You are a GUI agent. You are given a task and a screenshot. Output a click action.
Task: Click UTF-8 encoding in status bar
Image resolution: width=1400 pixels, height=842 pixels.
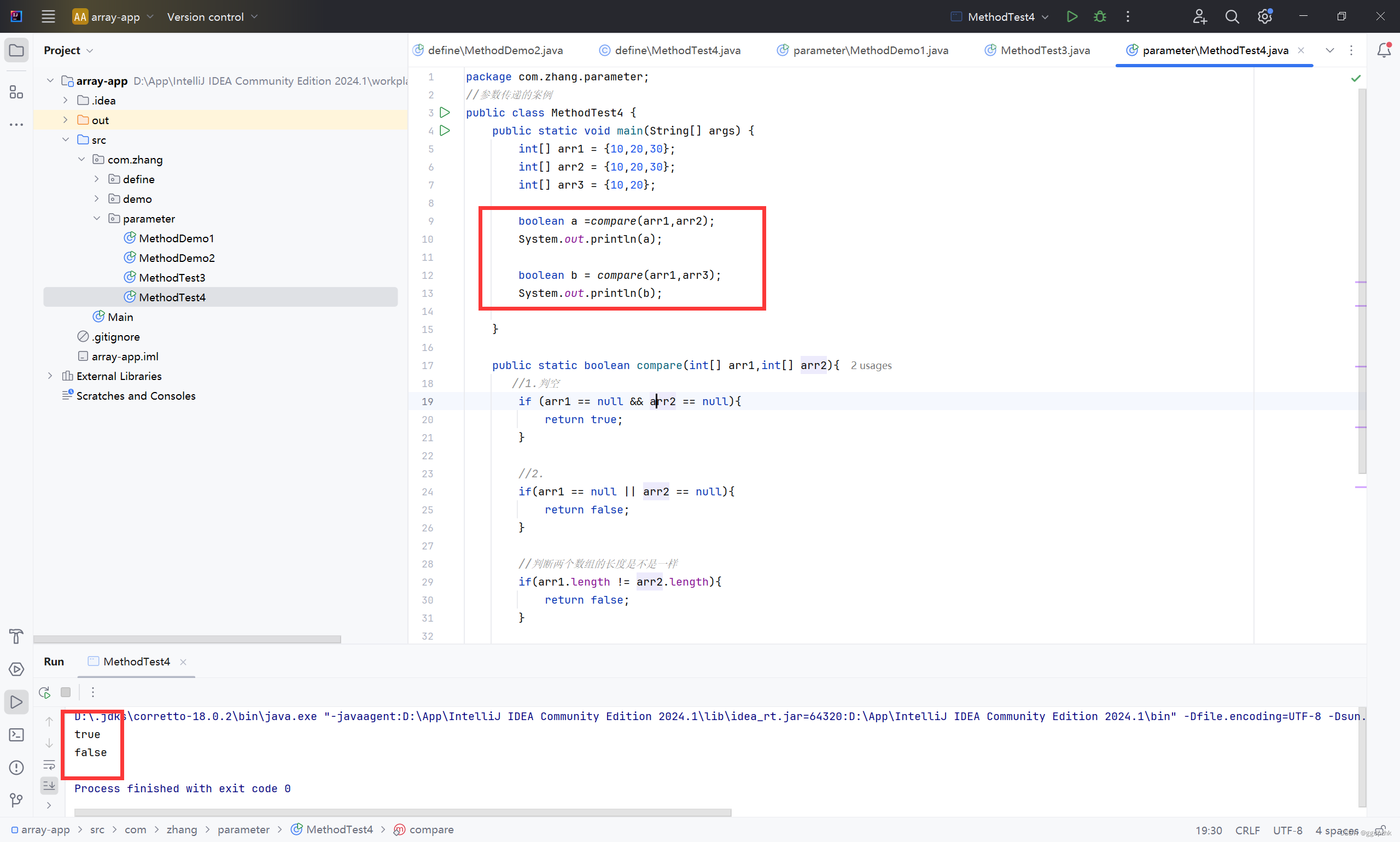(x=1287, y=830)
